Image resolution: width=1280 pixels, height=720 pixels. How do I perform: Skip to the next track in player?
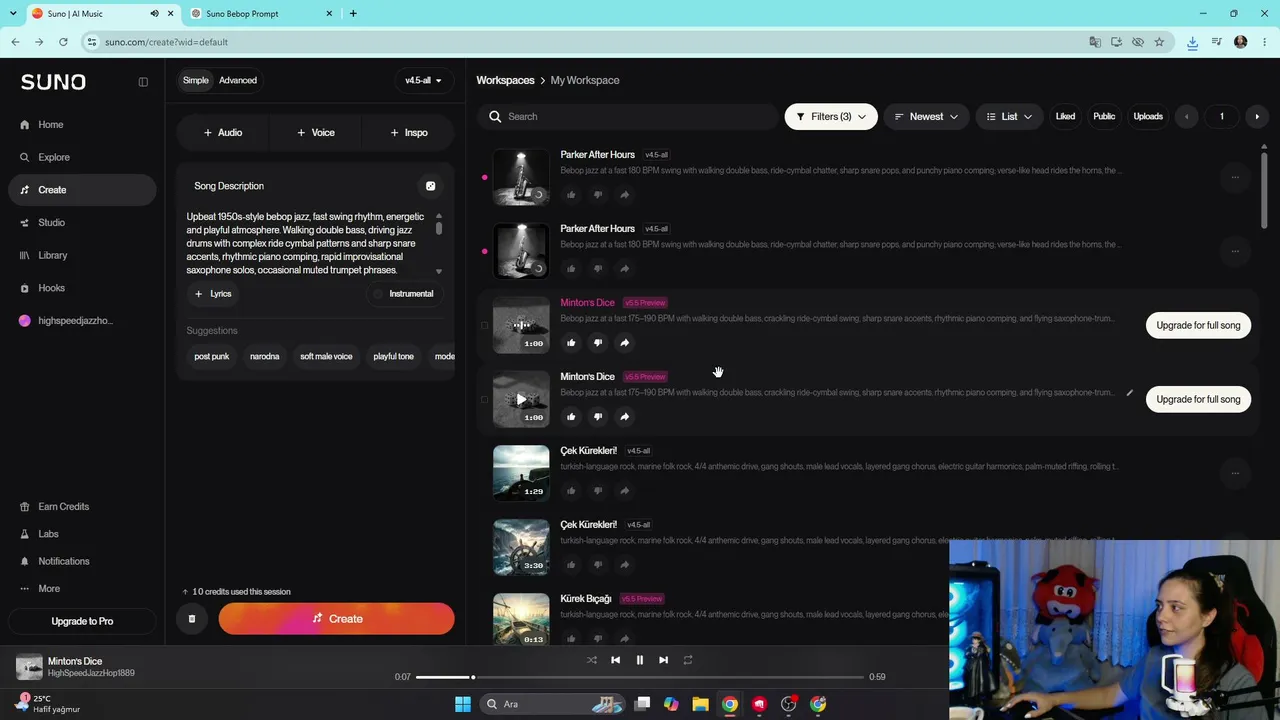[663, 660]
